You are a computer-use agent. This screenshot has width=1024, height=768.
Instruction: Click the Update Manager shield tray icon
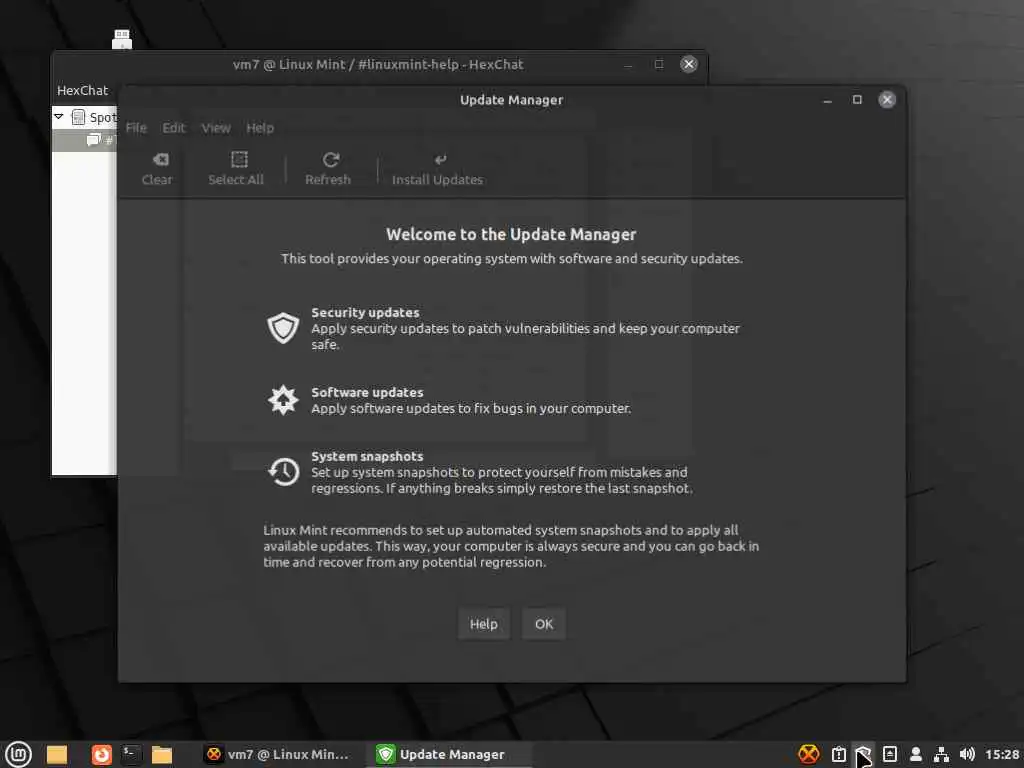863,754
